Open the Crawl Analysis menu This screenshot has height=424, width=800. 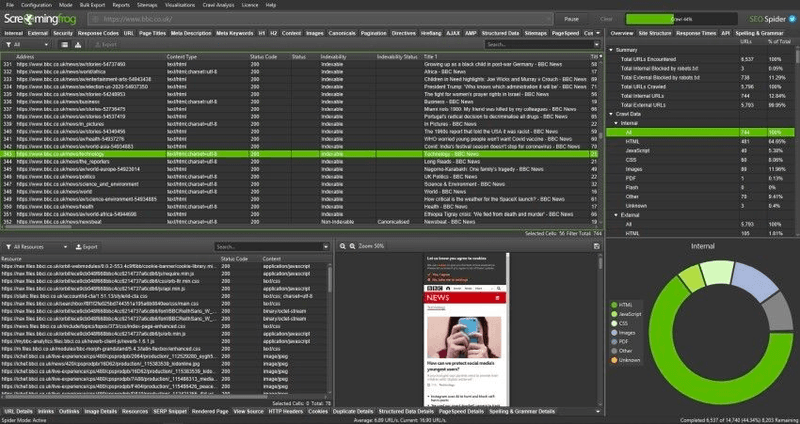218,5
